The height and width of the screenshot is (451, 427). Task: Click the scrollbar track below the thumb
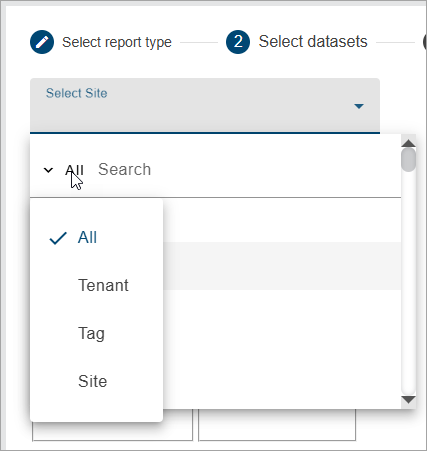(408, 283)
